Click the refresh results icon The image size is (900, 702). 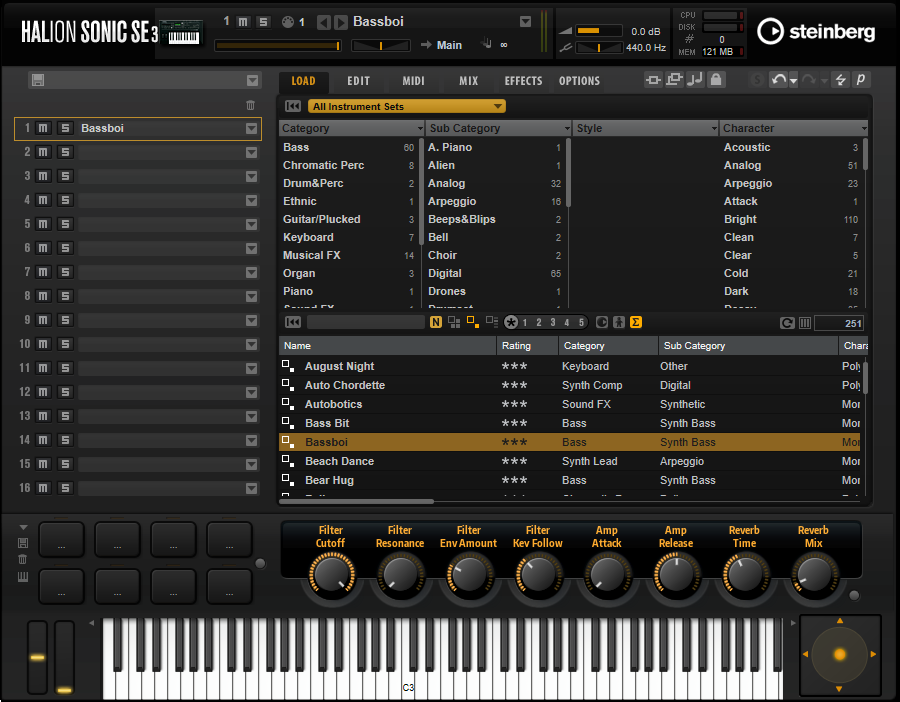coord(787,322)
